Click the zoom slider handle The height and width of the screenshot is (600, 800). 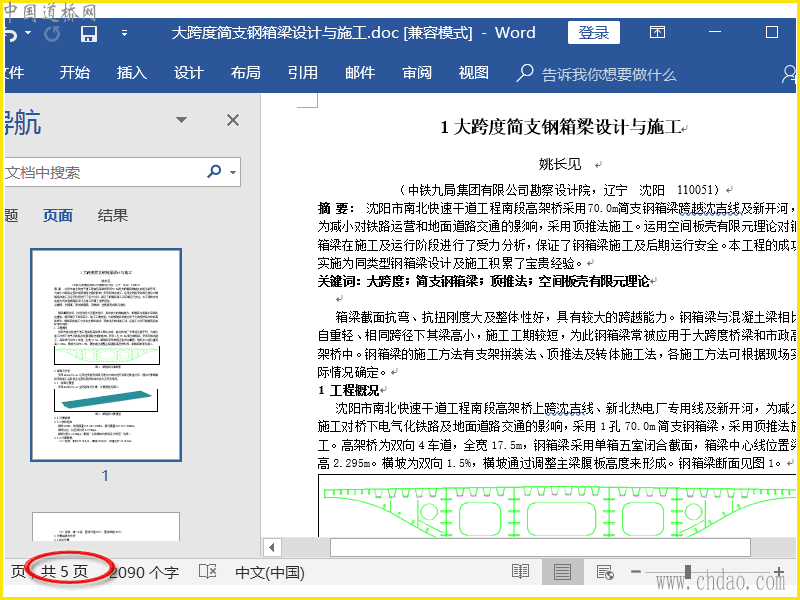coord(688,571)
